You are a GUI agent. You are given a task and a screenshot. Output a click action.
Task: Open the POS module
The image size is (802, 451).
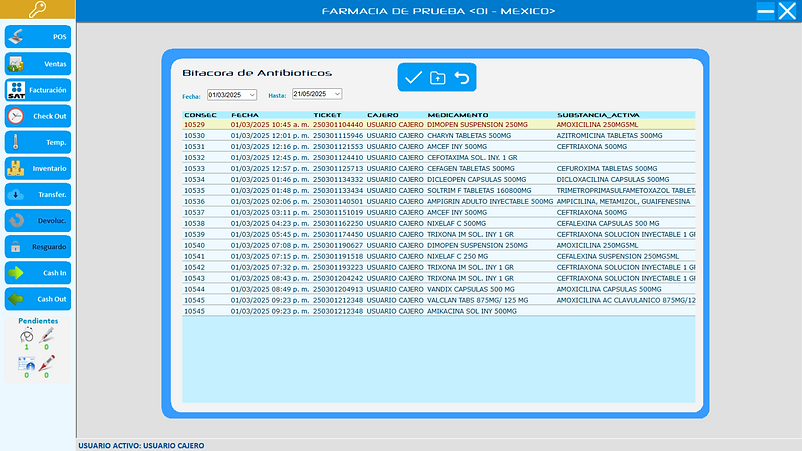[x=38, y=37]
